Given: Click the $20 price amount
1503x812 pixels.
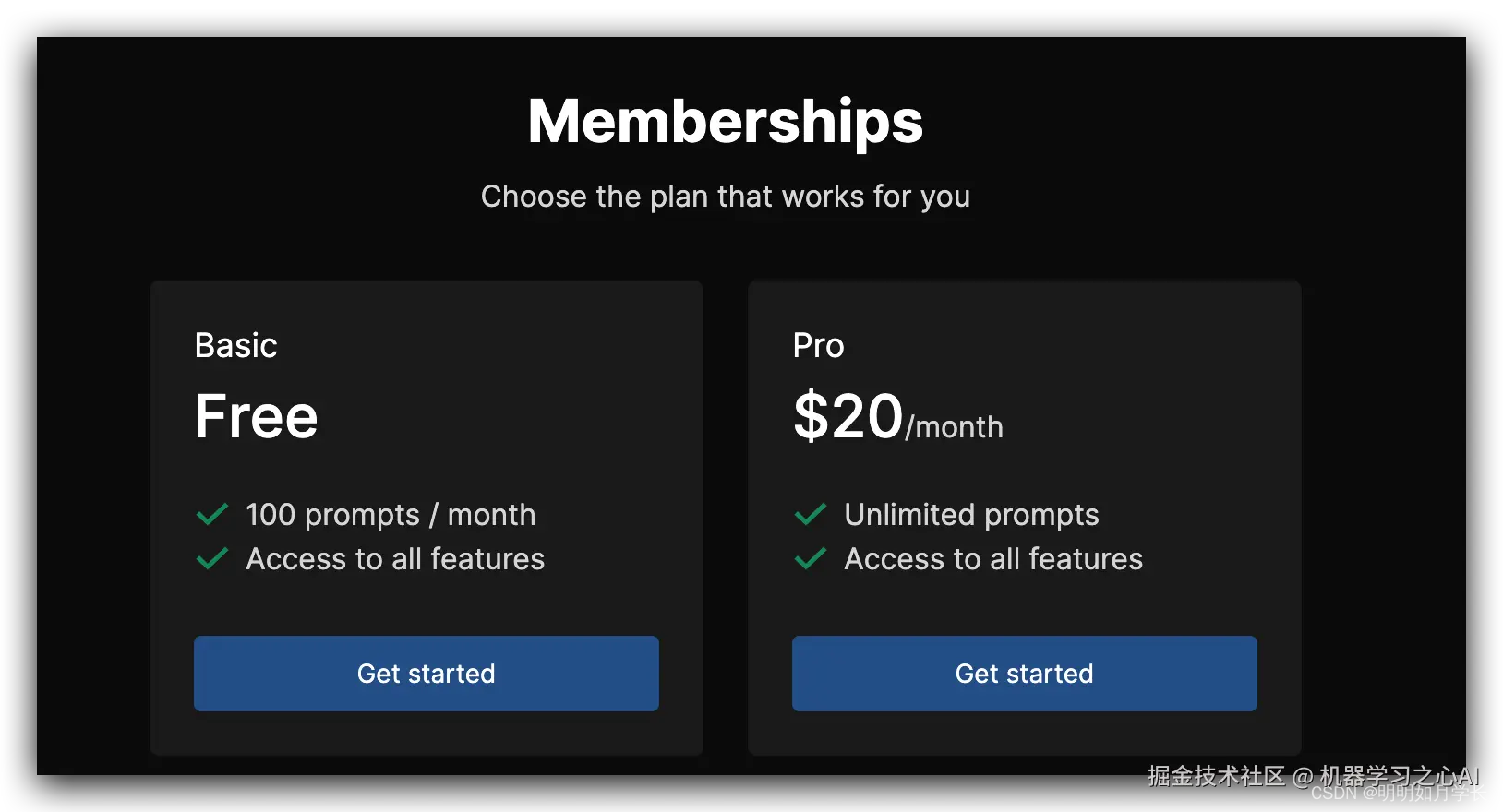Looking at the screenshot, I should 848,416.
